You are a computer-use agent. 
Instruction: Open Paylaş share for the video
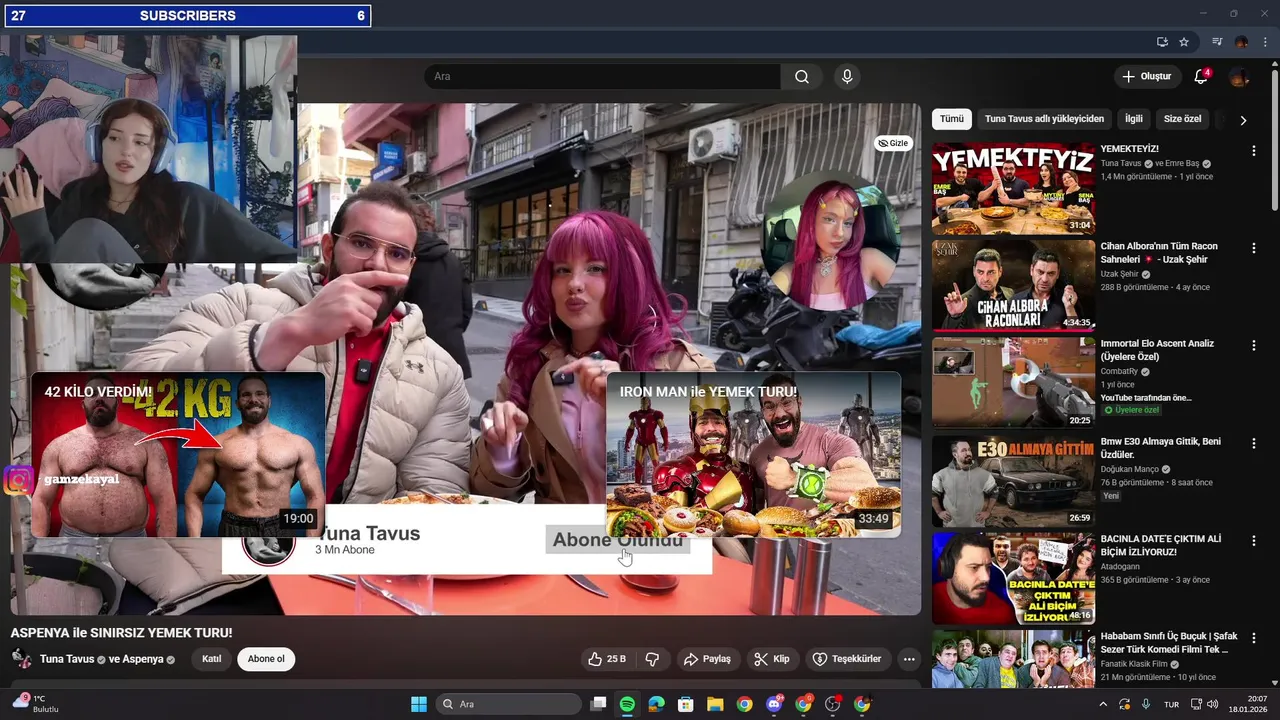[707, 659]
